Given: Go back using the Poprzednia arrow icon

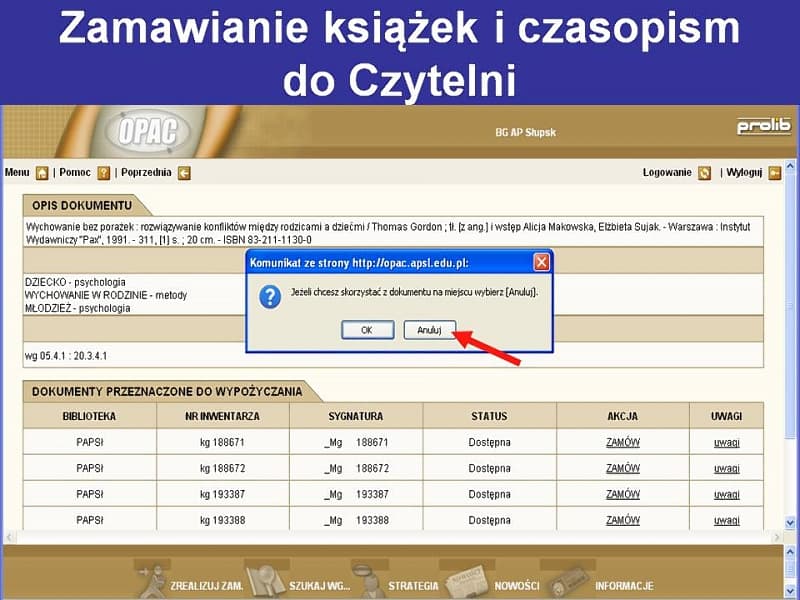Looking at the screenshot, I should 183,173.
